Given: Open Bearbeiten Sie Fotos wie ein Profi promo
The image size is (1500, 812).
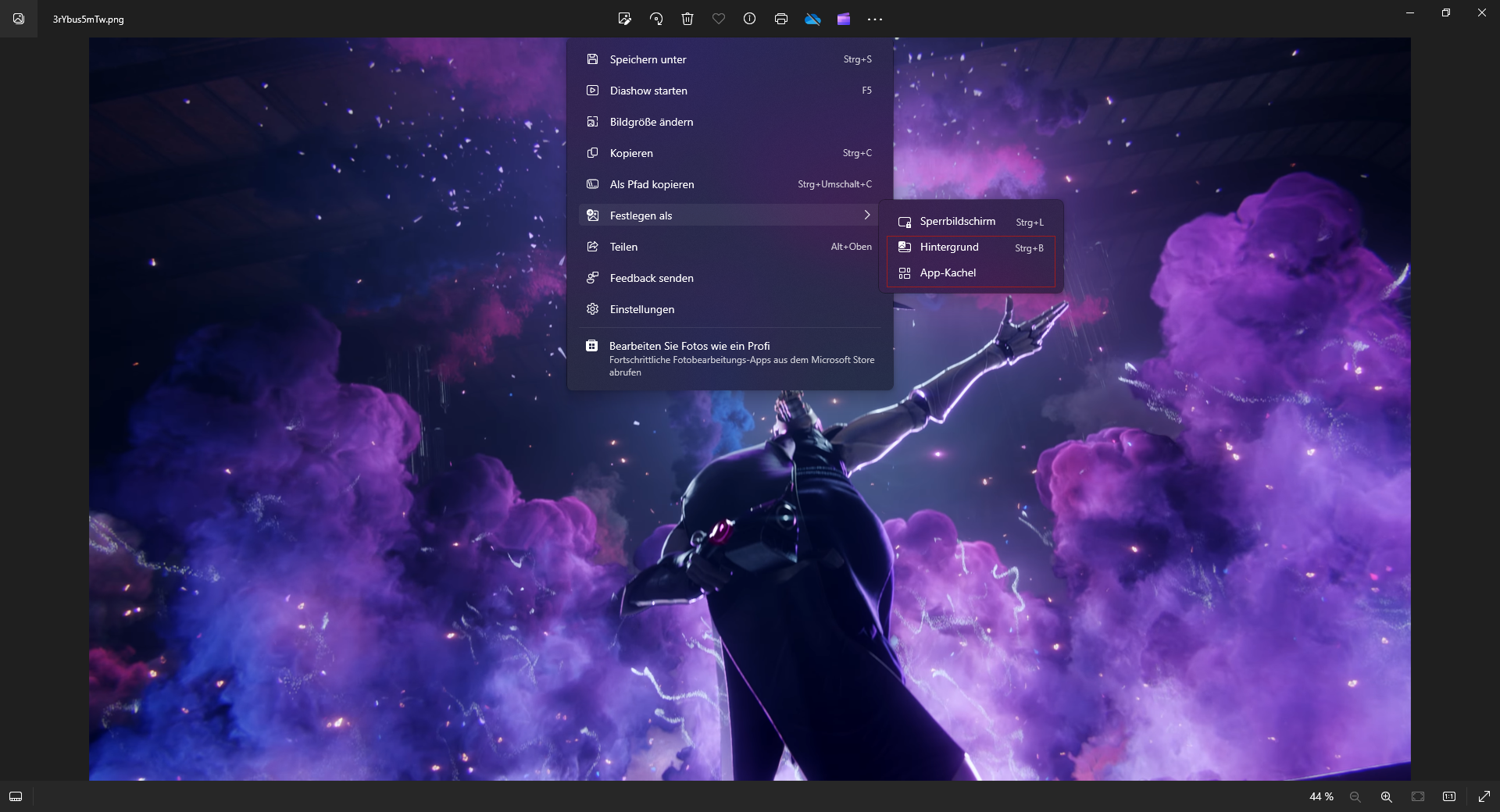Looking at the screenshot, I should click(730, 358).
